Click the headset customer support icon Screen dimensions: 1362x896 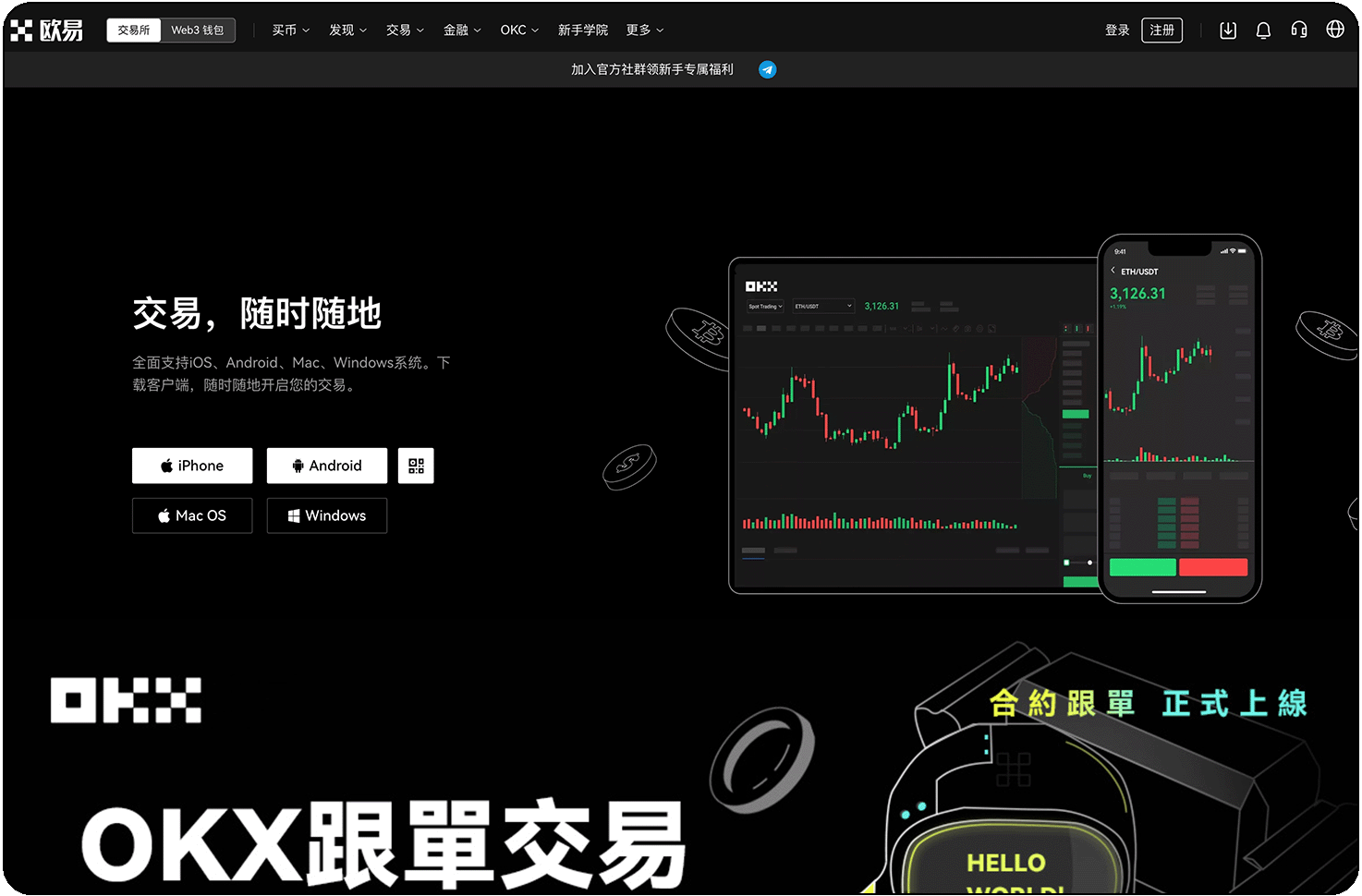point(1298,30)
